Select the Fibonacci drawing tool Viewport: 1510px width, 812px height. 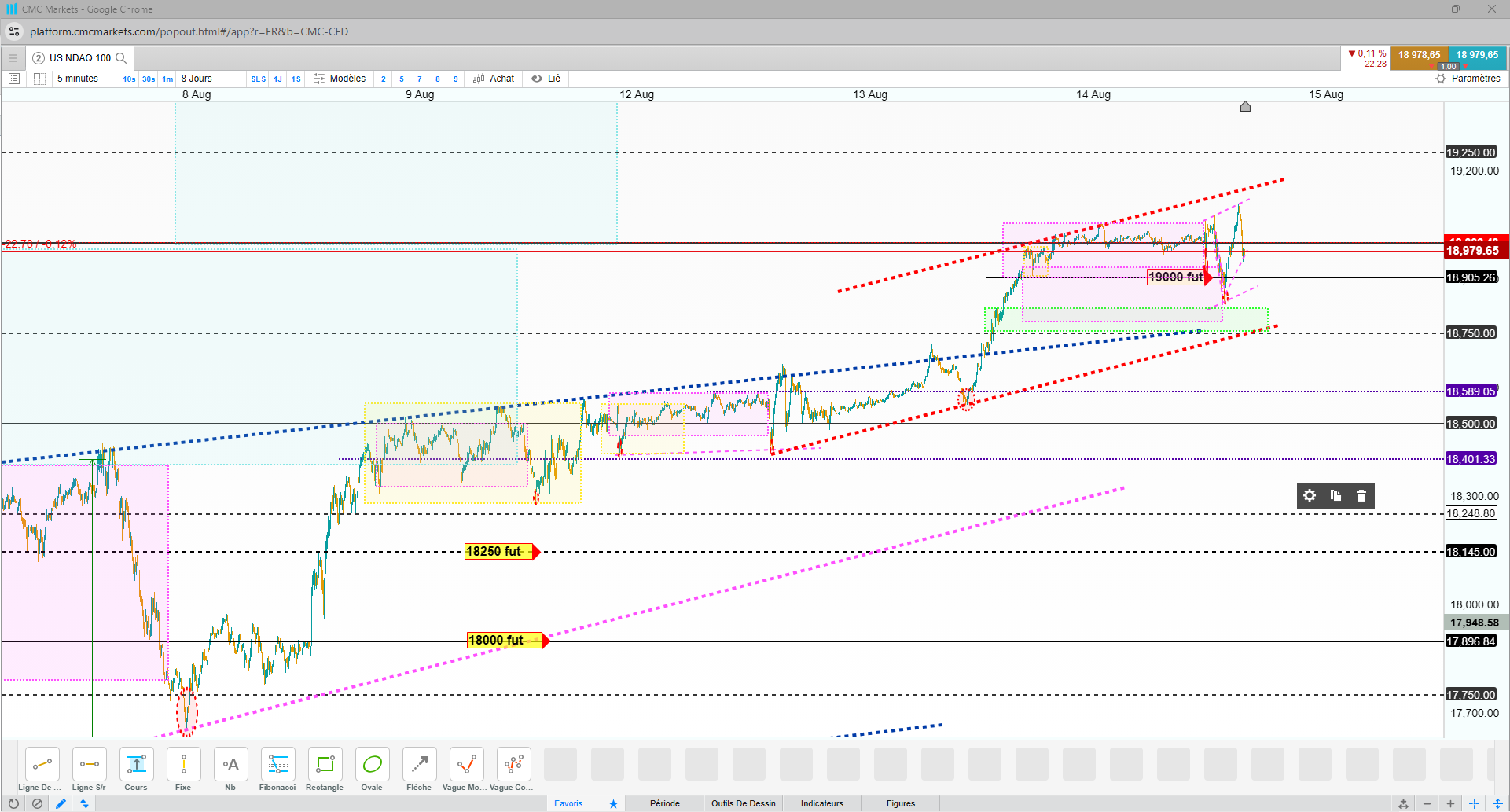pyautogui.click(x=277, y=770)
